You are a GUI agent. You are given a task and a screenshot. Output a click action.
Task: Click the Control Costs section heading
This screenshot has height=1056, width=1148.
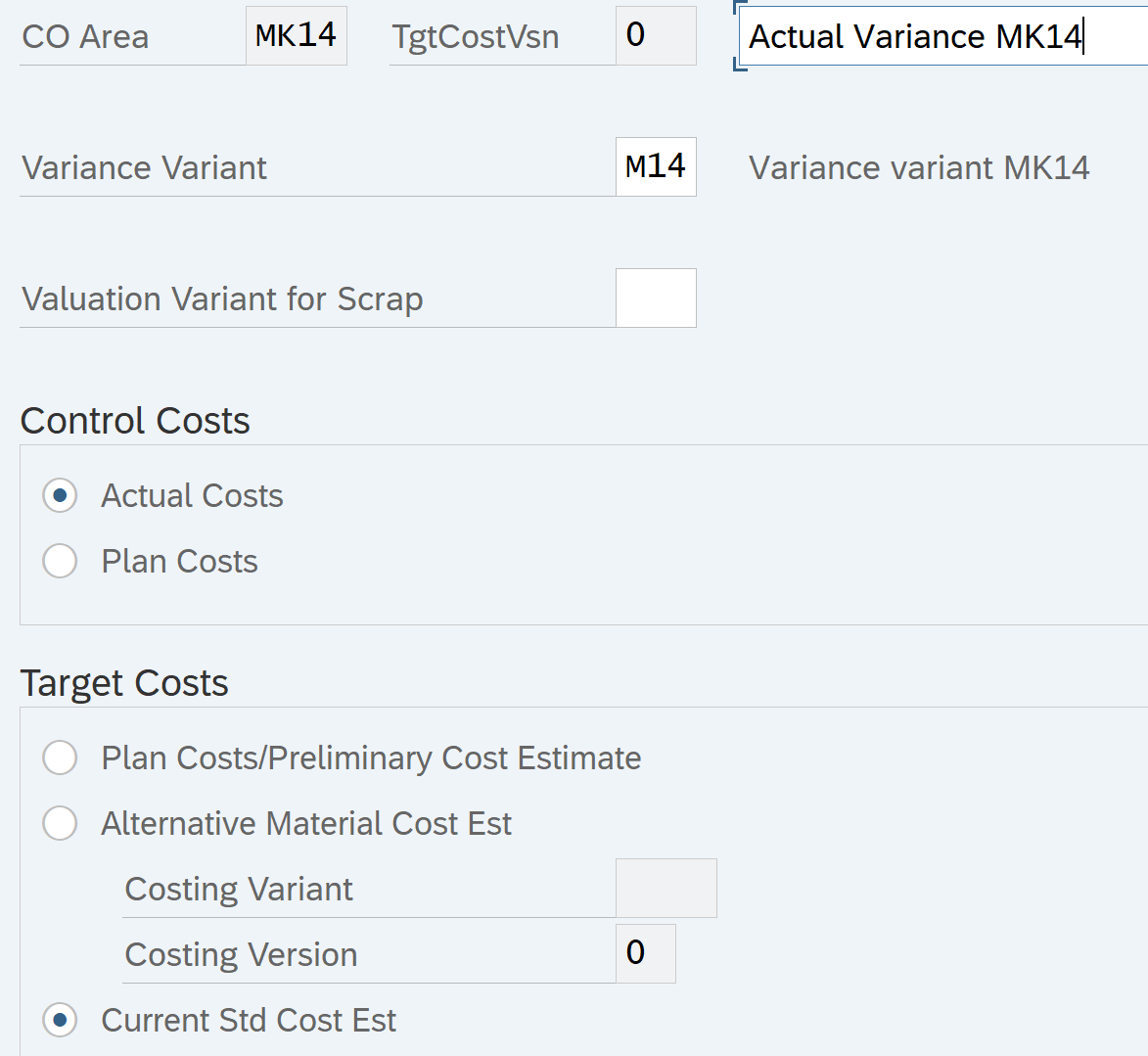(135, 421)
